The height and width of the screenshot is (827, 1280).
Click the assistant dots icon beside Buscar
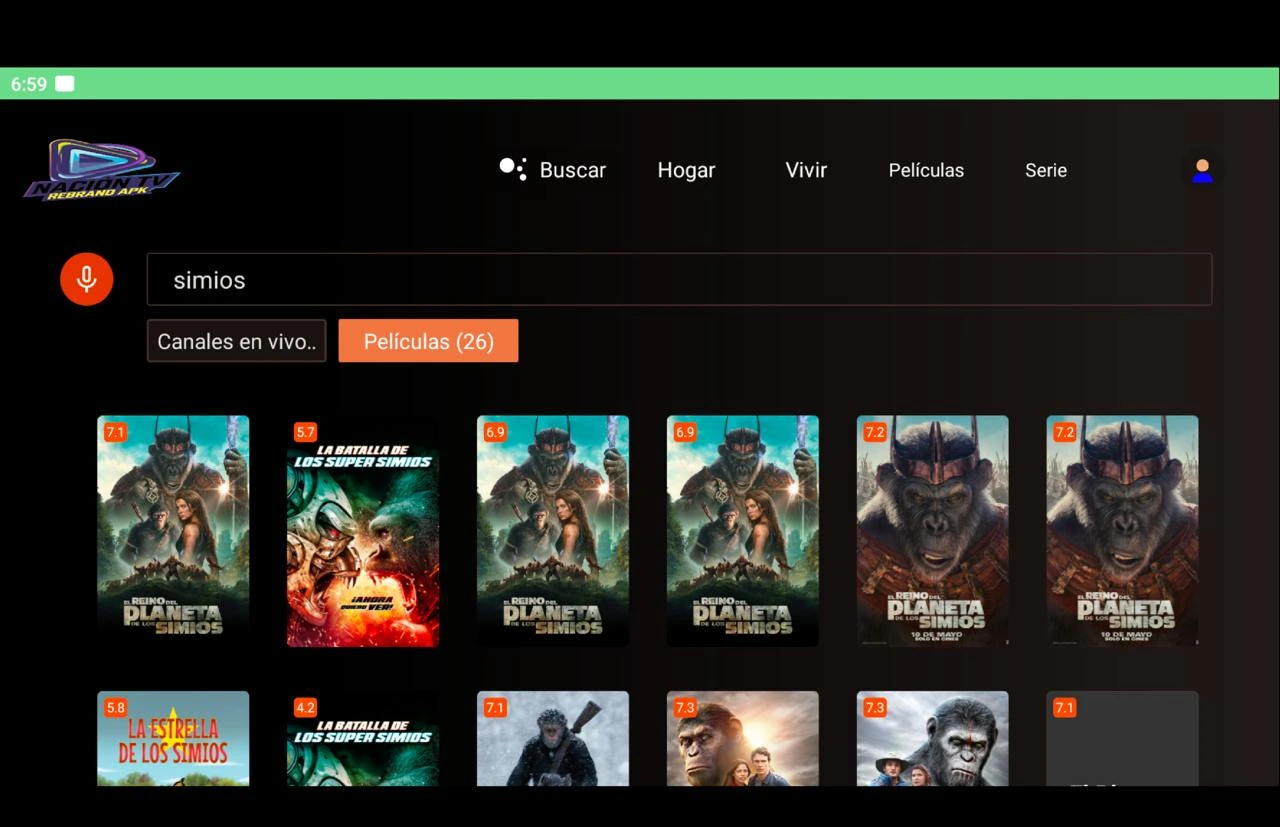tap(513, 169)
